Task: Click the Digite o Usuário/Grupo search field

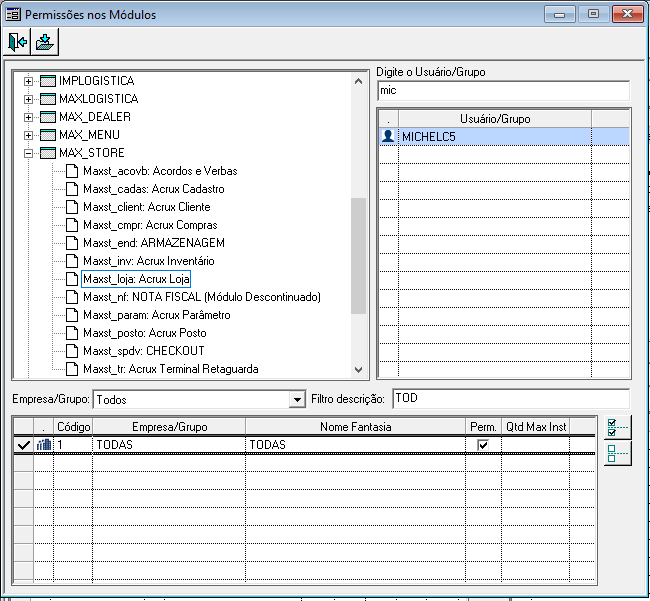Action: 504,90
